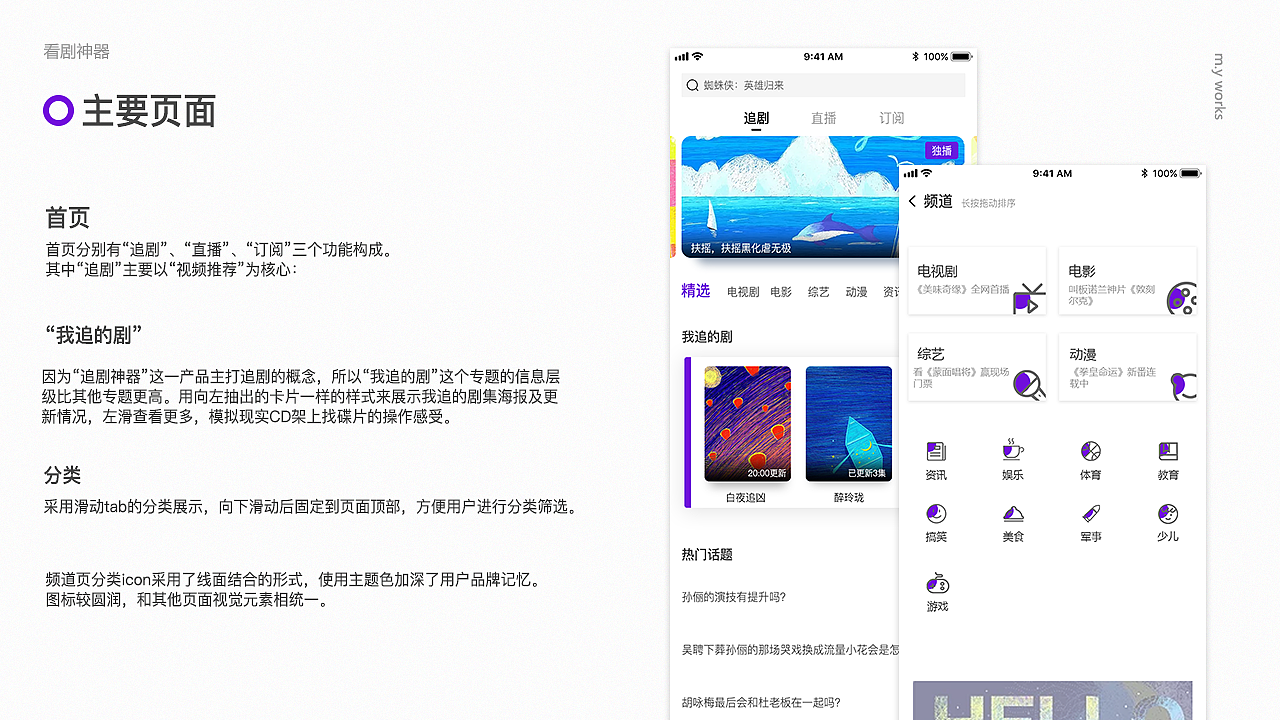Tap the back arrow beside 频道
The width and height of the screenshot is (1280, 720).
[x=912, y=202]
